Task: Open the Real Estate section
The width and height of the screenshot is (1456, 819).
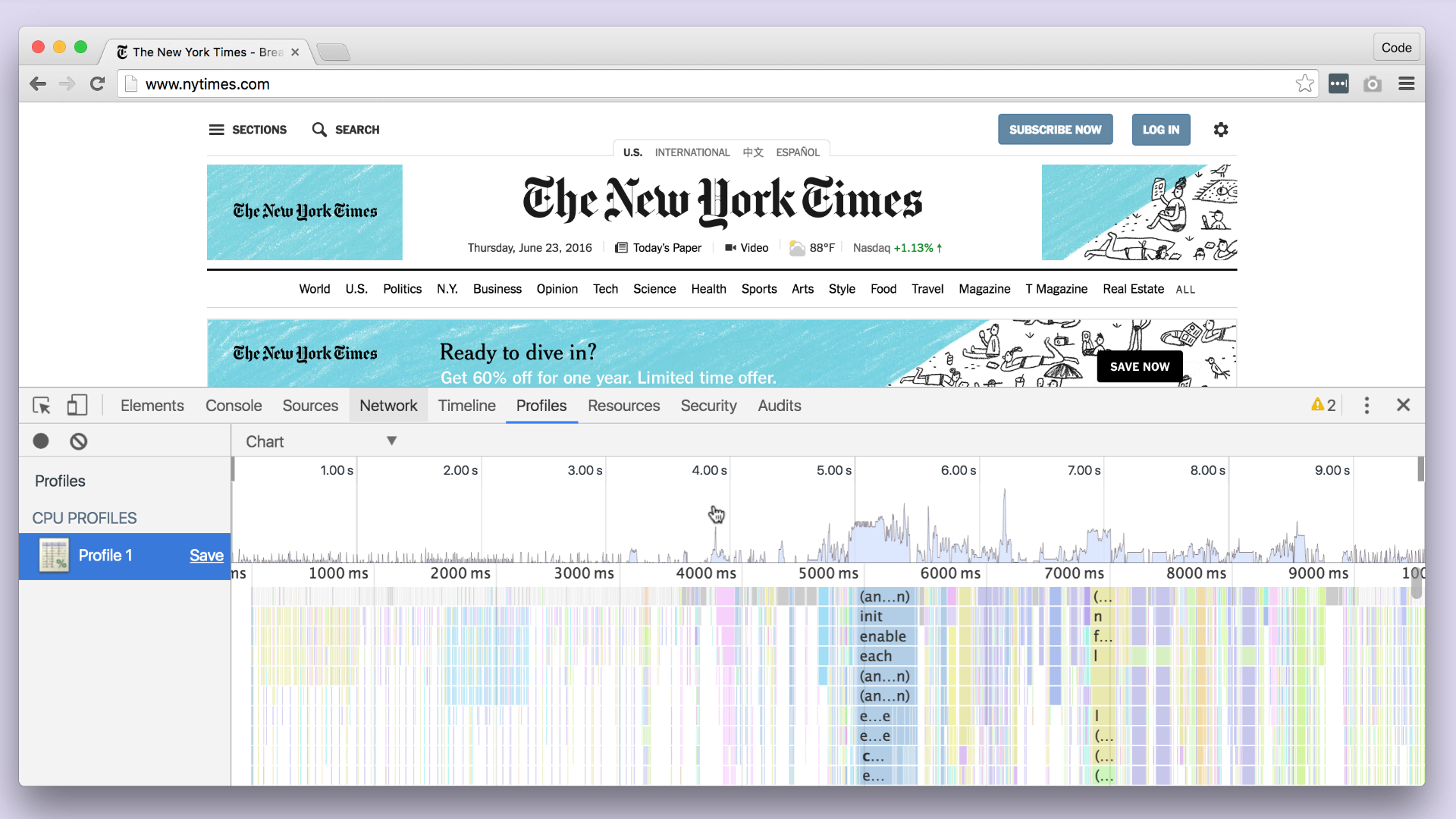Action: [1134, 289]
